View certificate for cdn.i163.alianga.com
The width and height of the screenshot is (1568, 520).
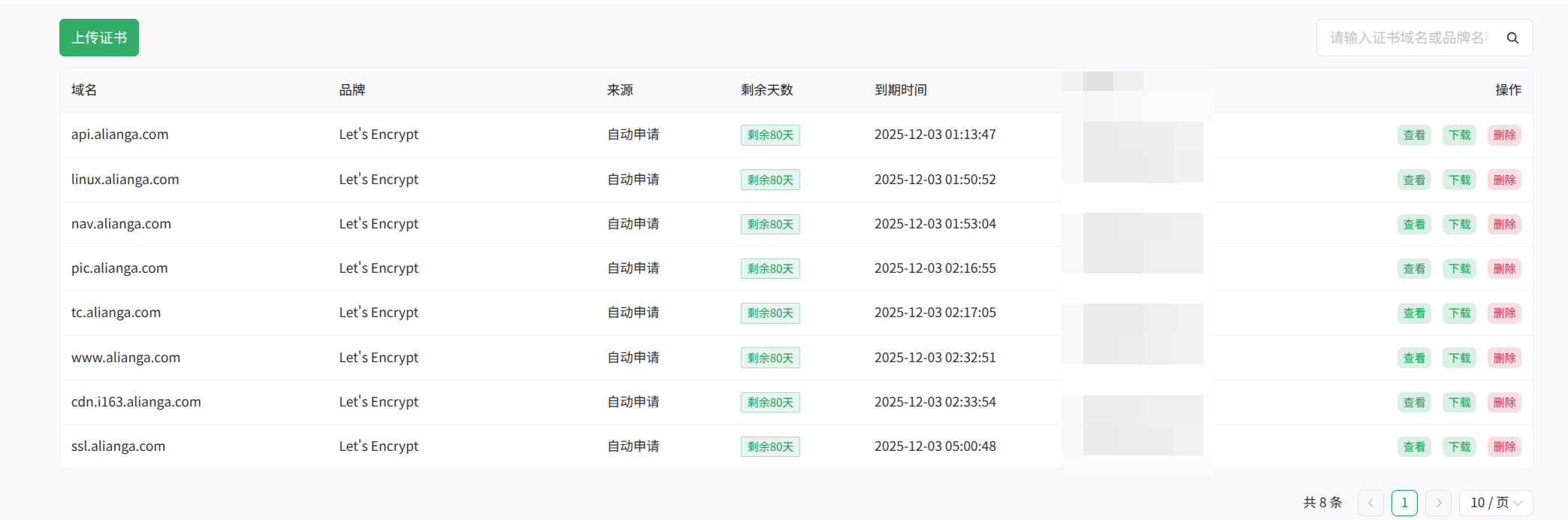point(1414,403)
